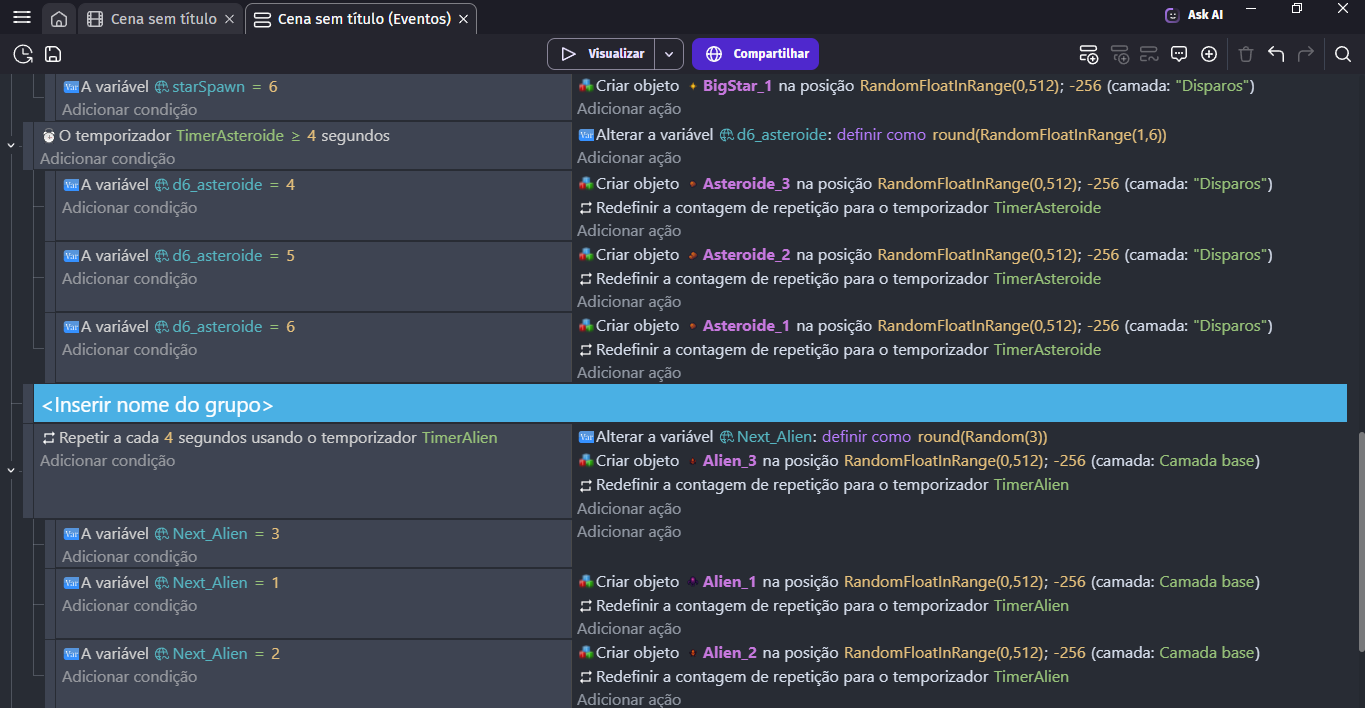Viewport: 1365px width, 708px height.
Task: Select the <Inserir nome do grupo> group header
Action: tap(690, 404)
